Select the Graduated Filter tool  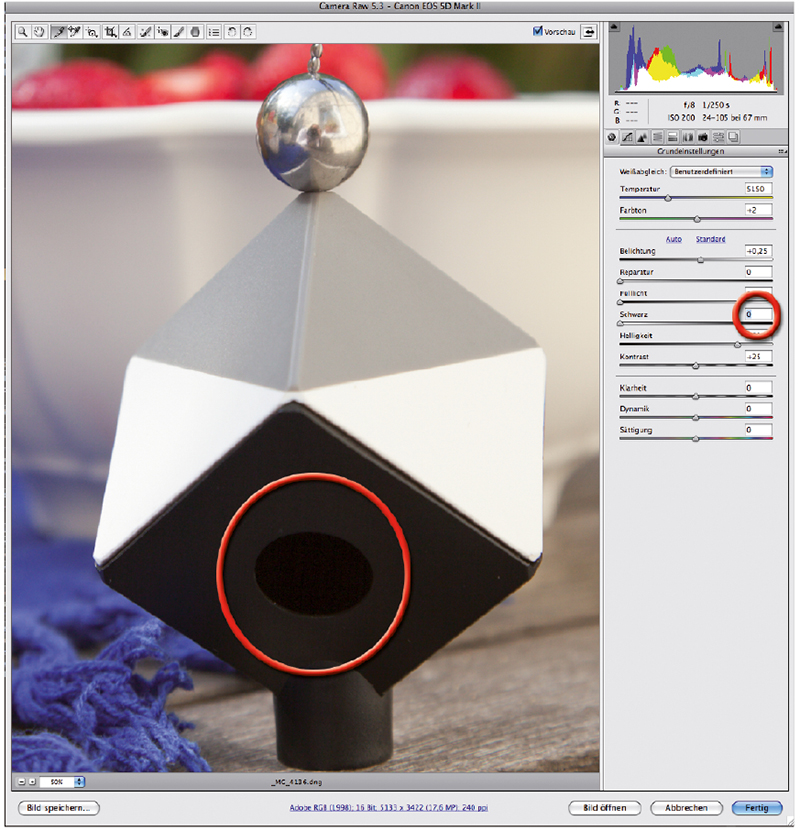(x=195, y=32)
